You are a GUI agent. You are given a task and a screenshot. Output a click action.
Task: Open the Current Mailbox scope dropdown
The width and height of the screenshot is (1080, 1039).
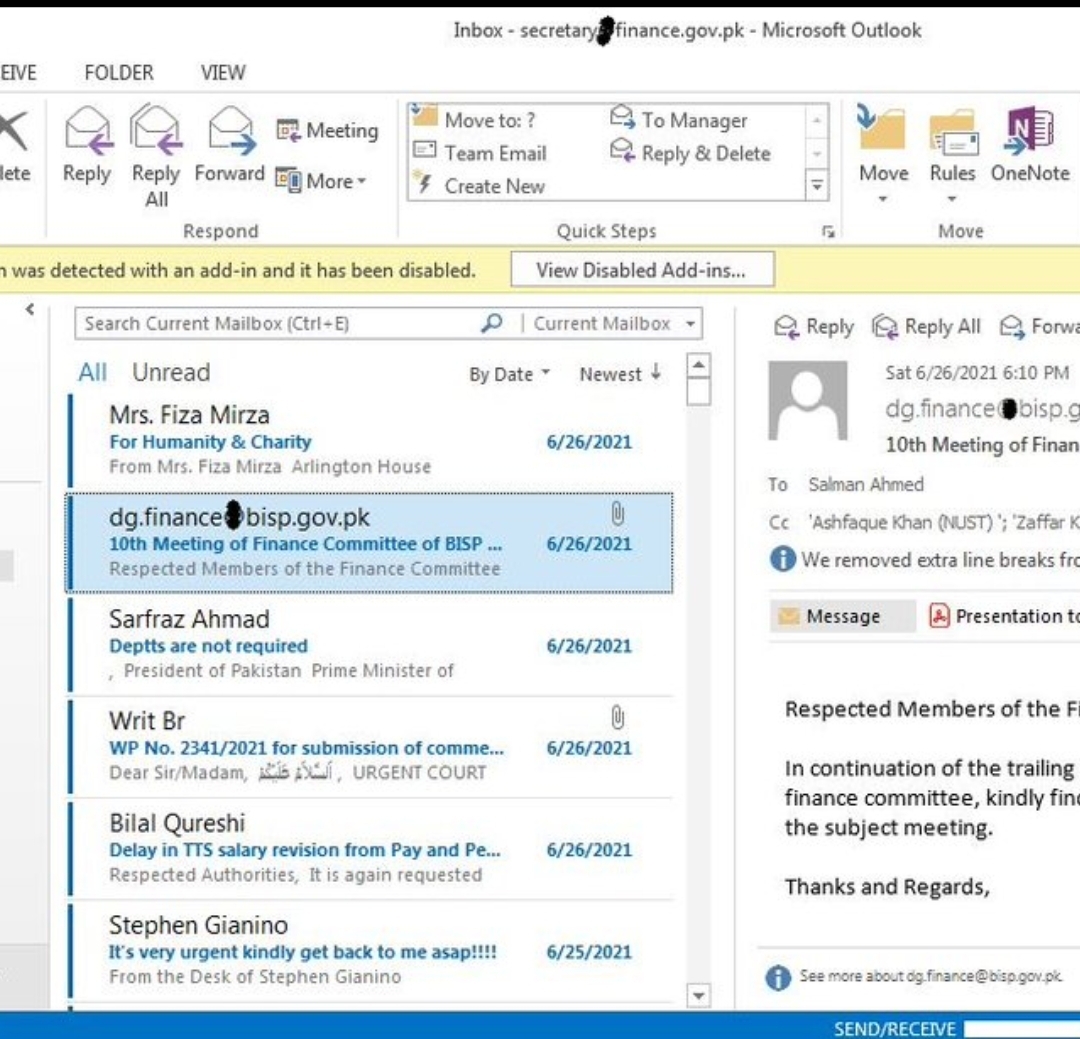614,324
